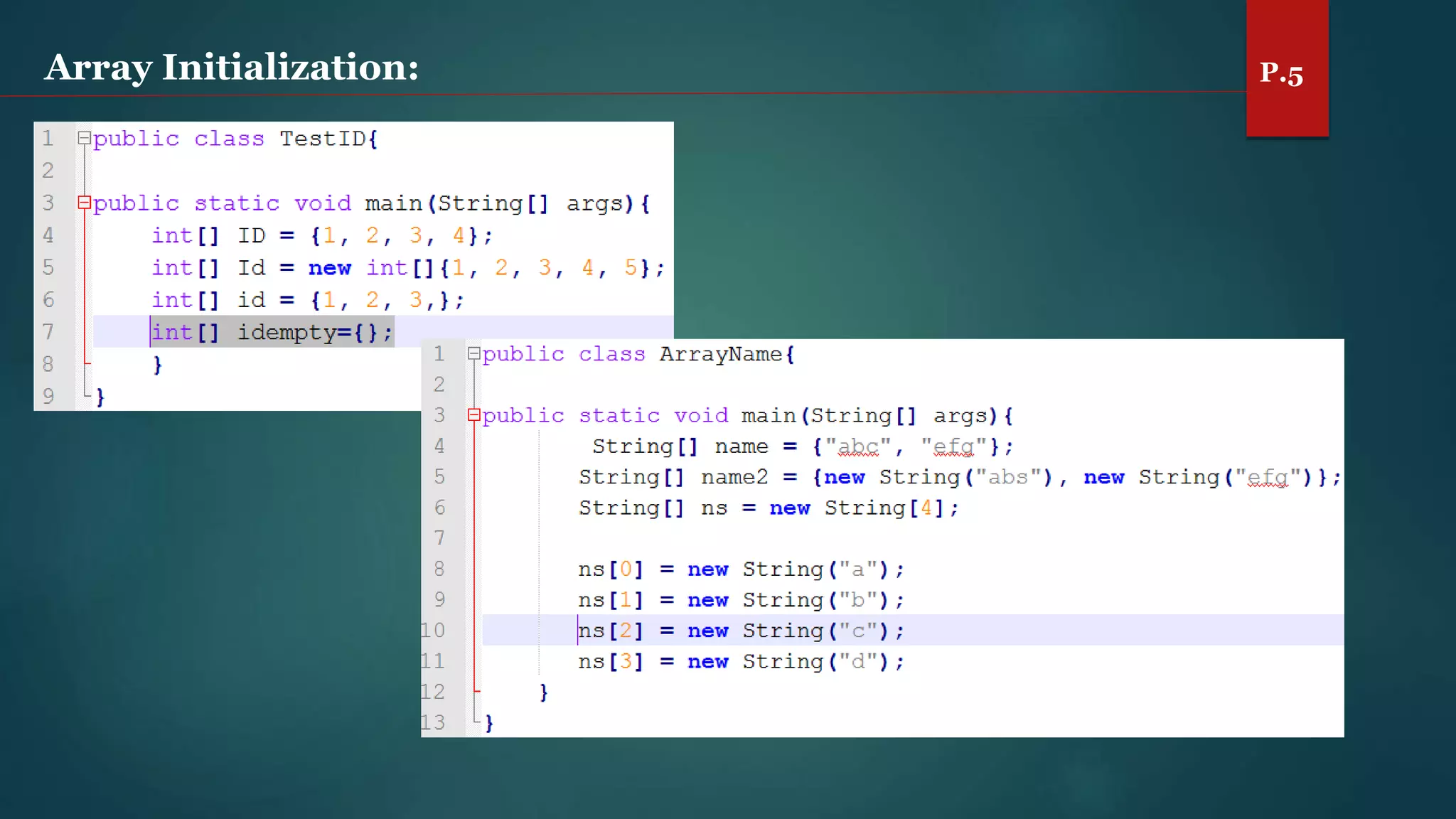
Task: Click line number 10 in ArrayName gutter
Action: (x=432, y=631)
